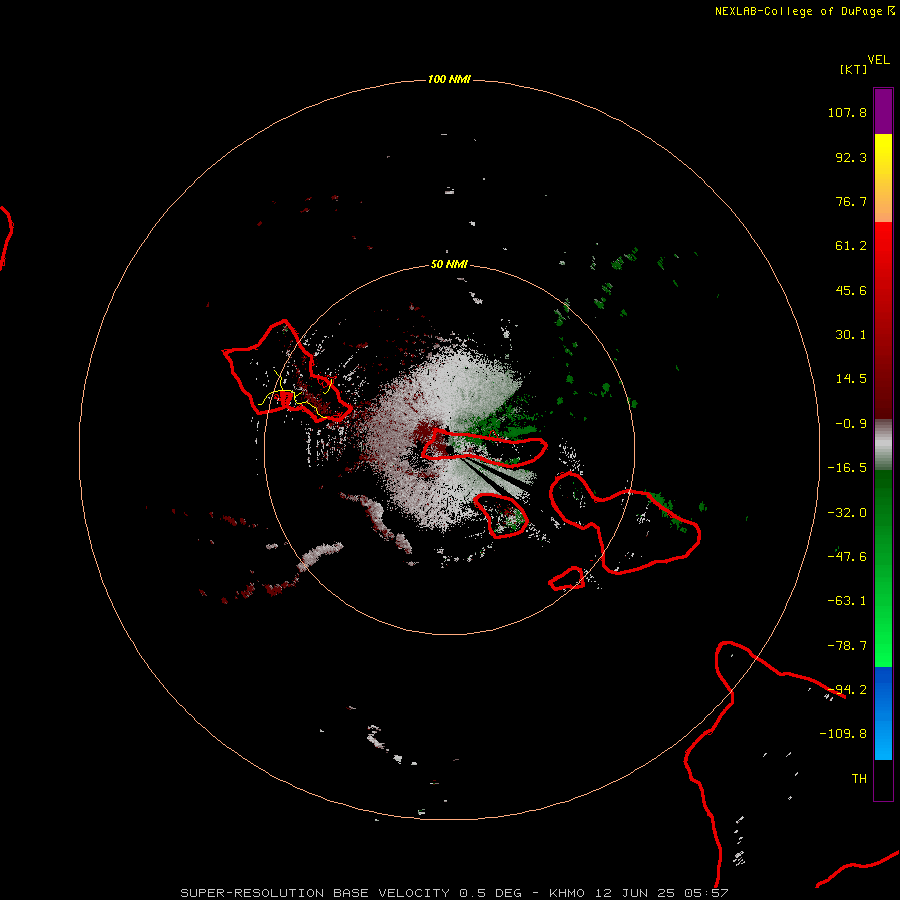Click the -78.7 legend value
This screenshot has height=900, width=900.
point(847,646)
